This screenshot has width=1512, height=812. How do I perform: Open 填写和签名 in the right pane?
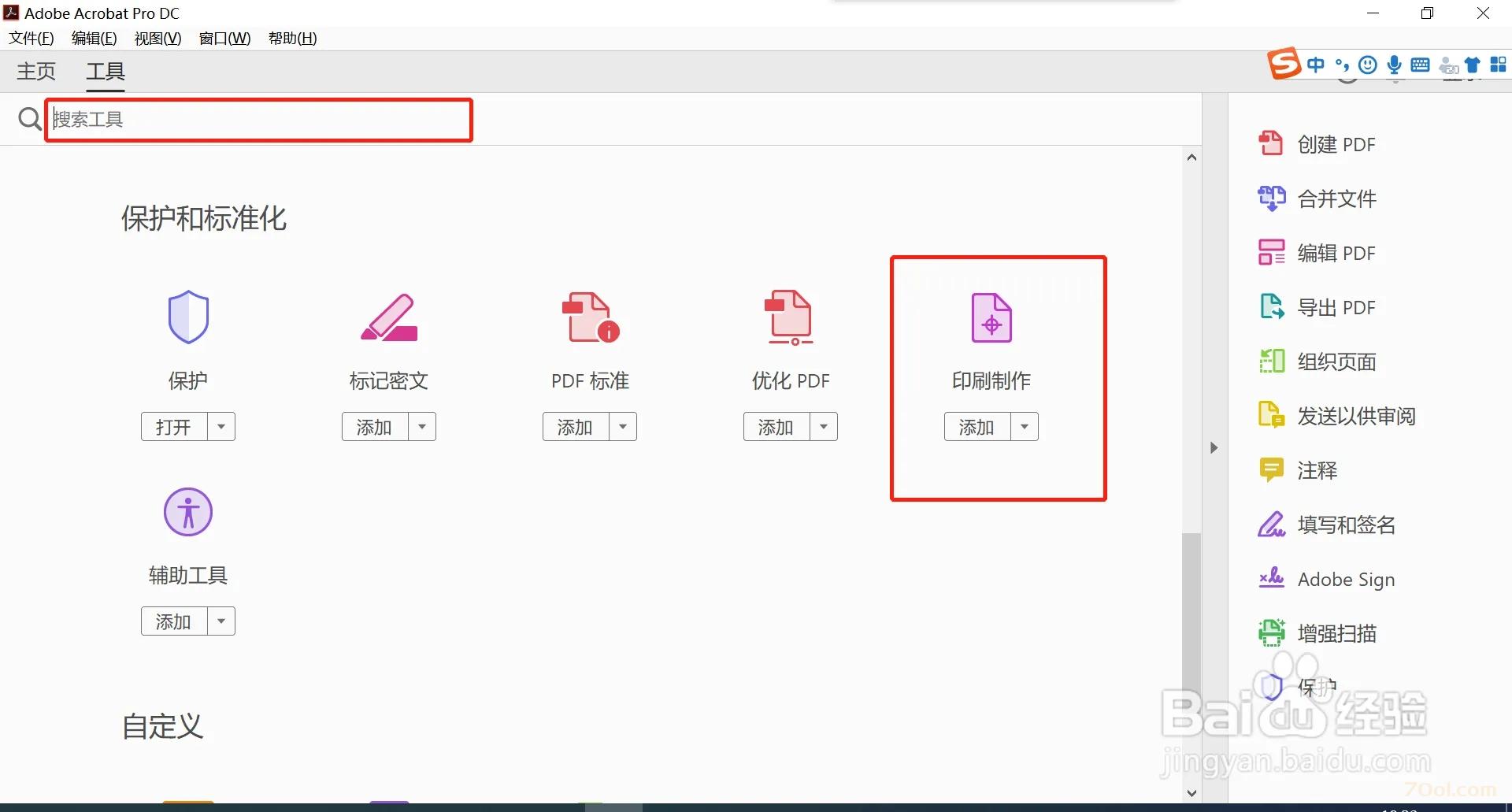(x=1327, y=525)
